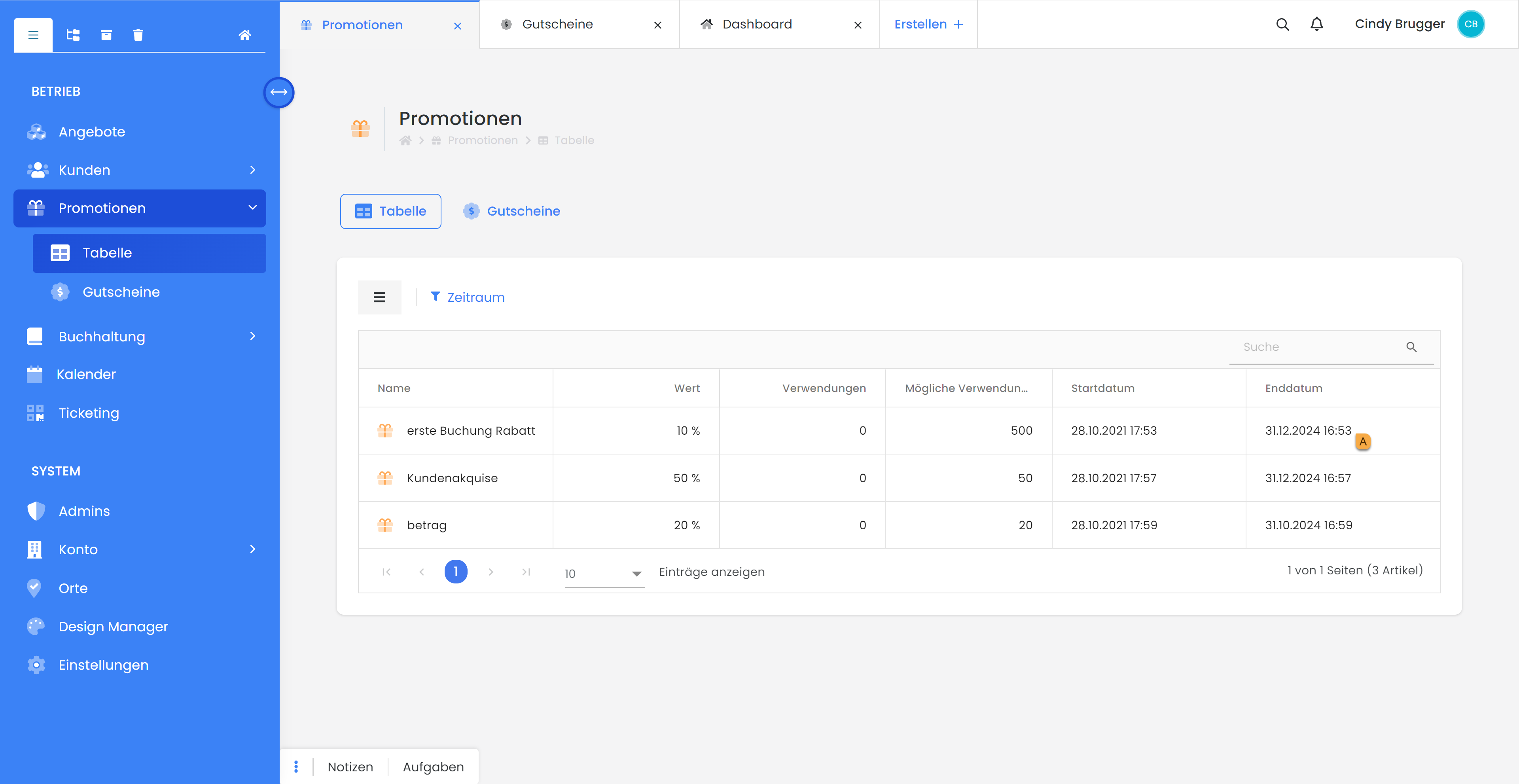Click the Erstellen plus button
Viewport: 1519px width, 784px height.
point(928,24)
